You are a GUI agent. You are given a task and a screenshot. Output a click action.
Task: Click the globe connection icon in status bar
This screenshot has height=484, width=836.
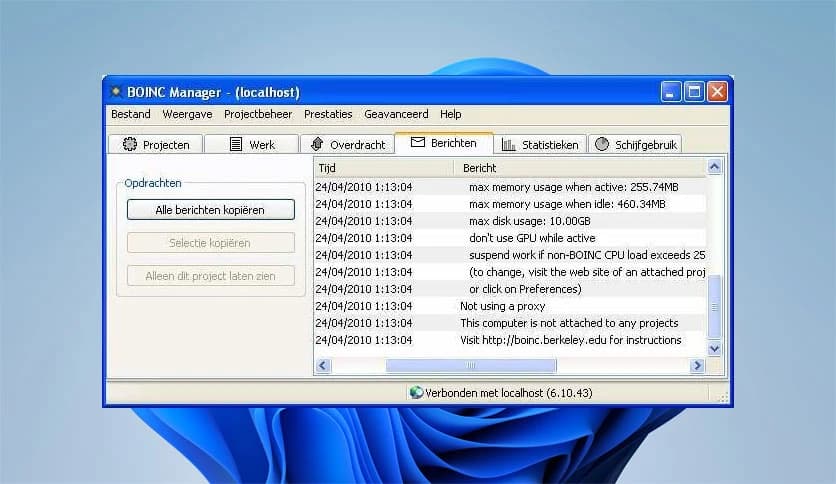[x=416, y=393]
